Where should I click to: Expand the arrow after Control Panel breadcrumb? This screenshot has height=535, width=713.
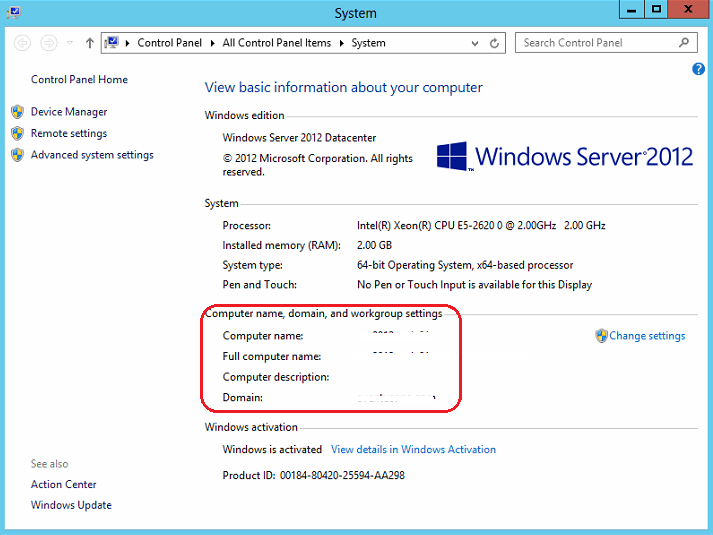[212, 43]
